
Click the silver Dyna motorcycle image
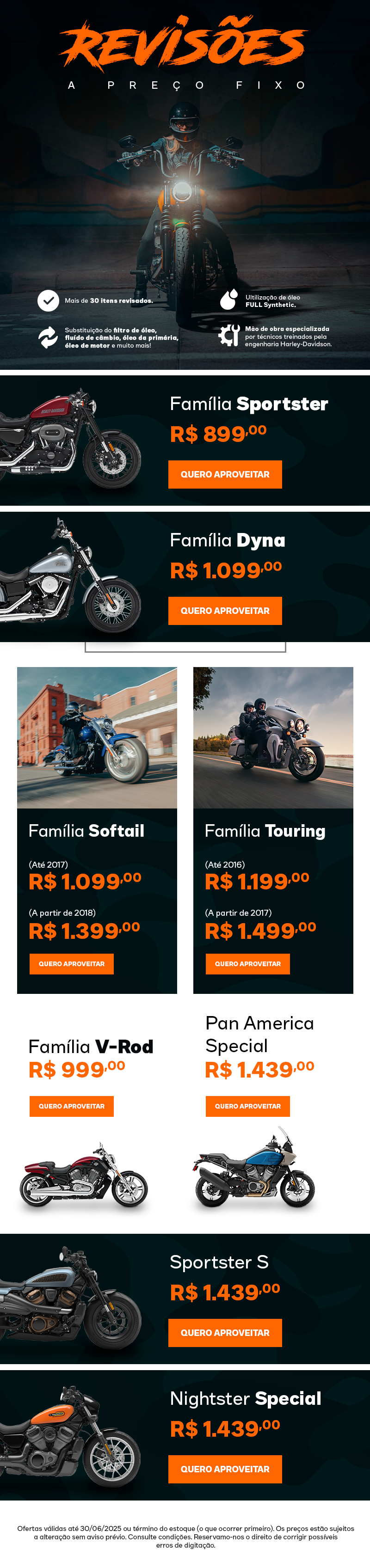tap(70, 576)
